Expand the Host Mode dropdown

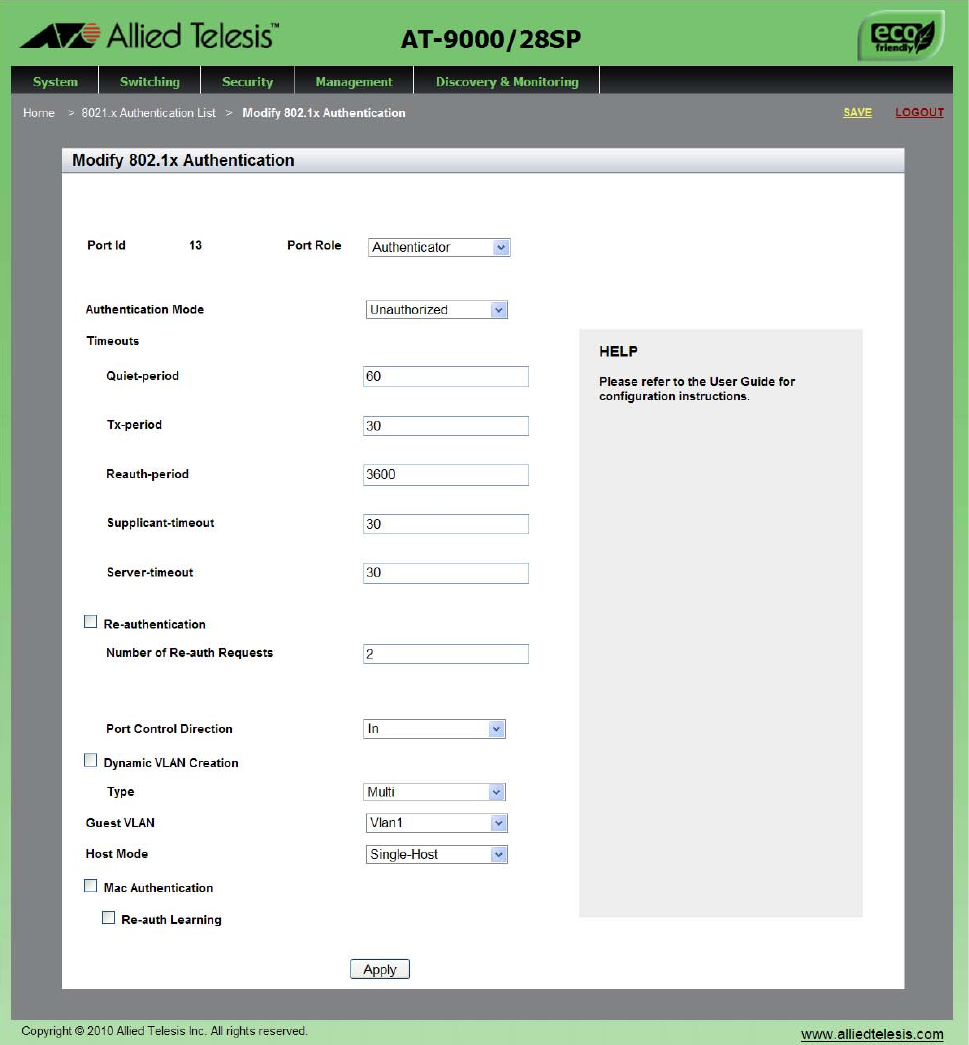click(x=437, y=855)
